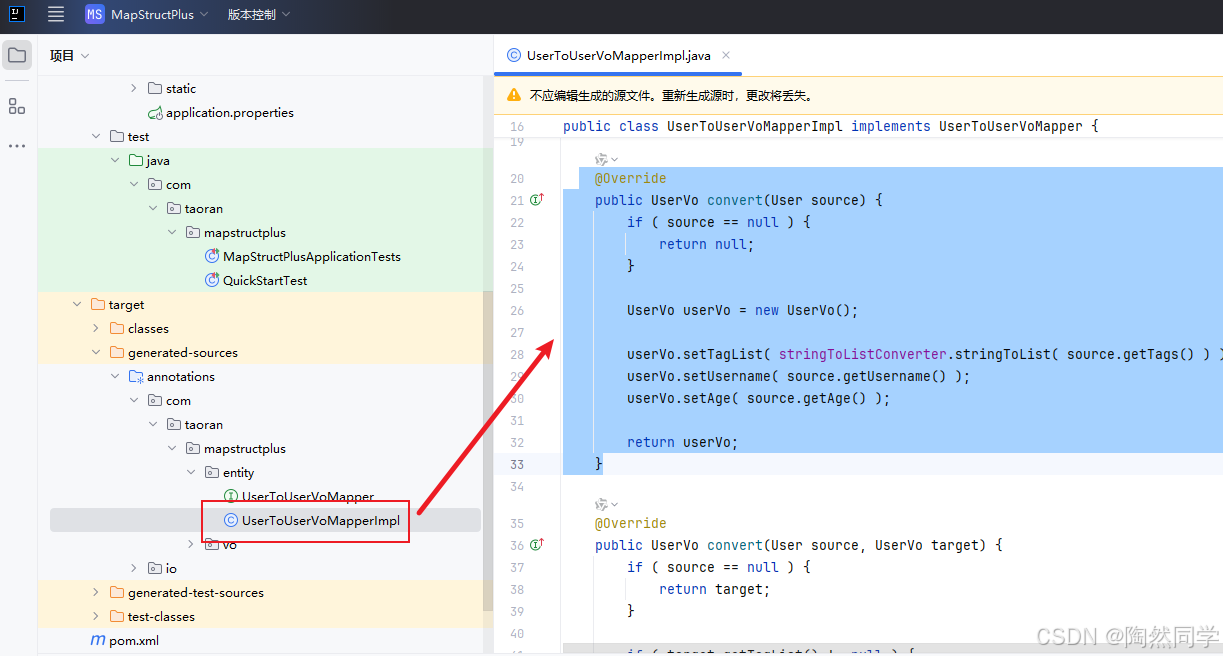Click the Maven icon beside pom.xml
1223x656 pixels.
click(98, 641)
